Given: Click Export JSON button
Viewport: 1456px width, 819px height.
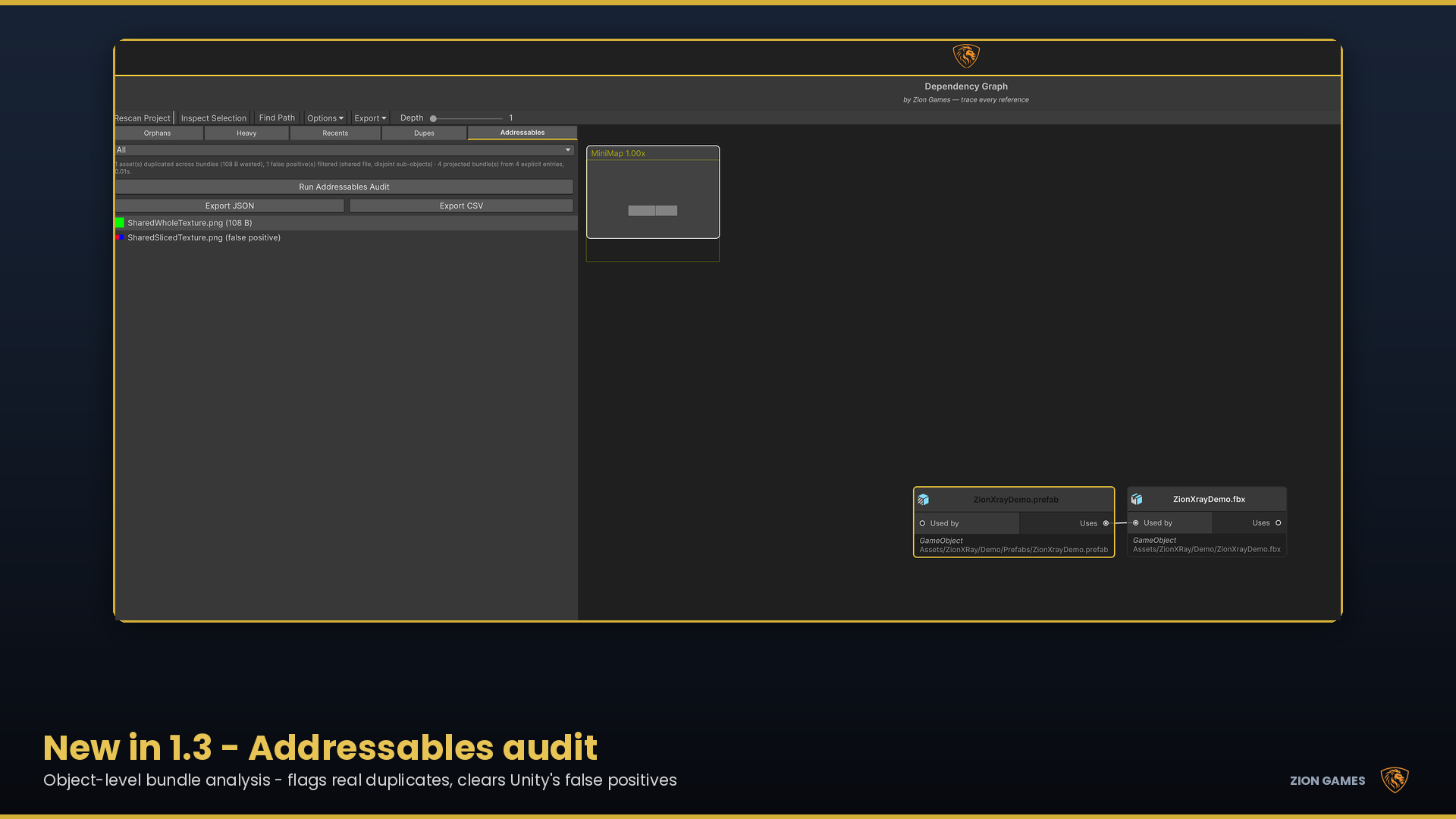Looking at the screenshot, I should click(230, 206).
